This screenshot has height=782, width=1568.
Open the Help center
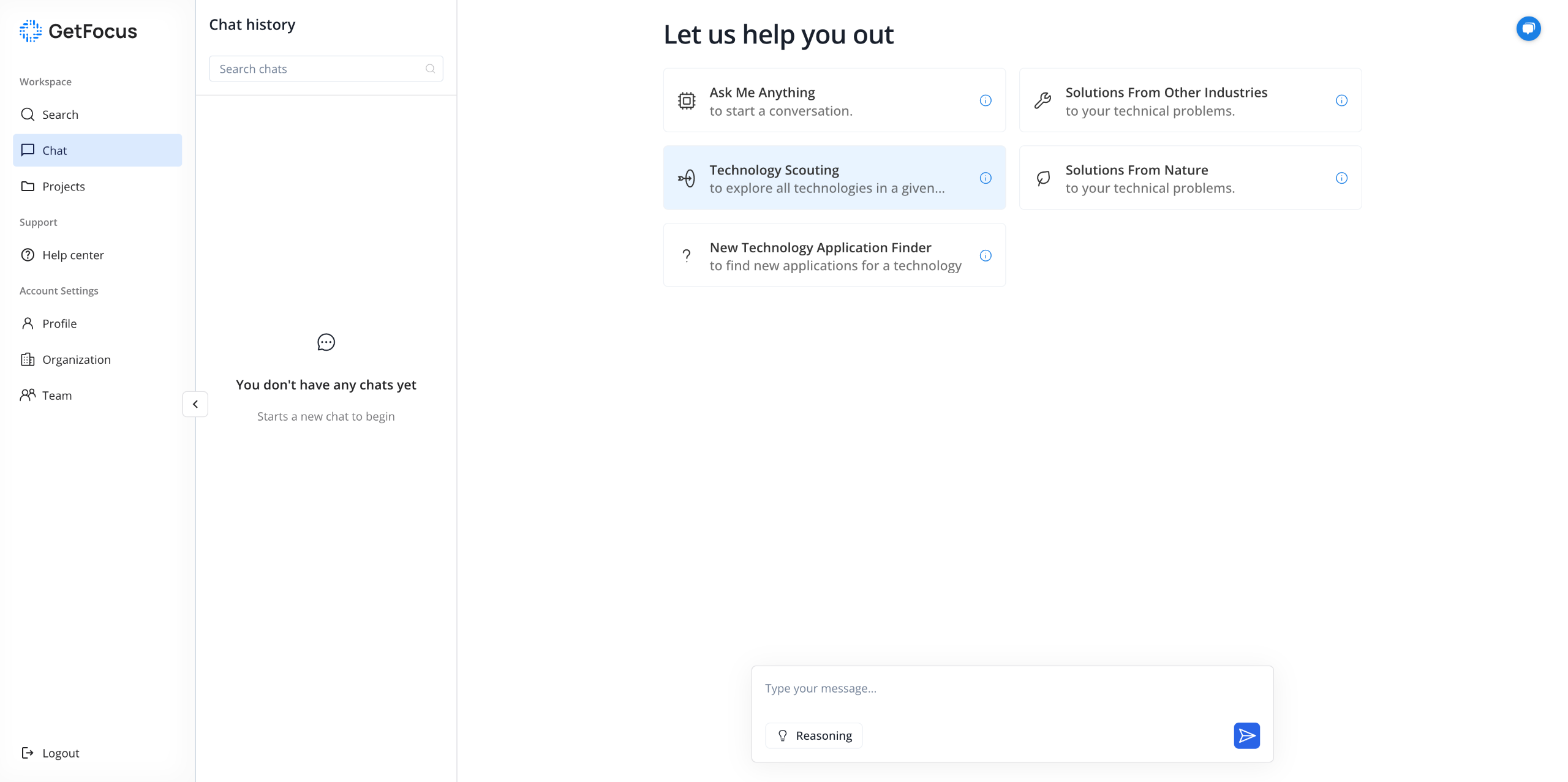tap(72, 255)
